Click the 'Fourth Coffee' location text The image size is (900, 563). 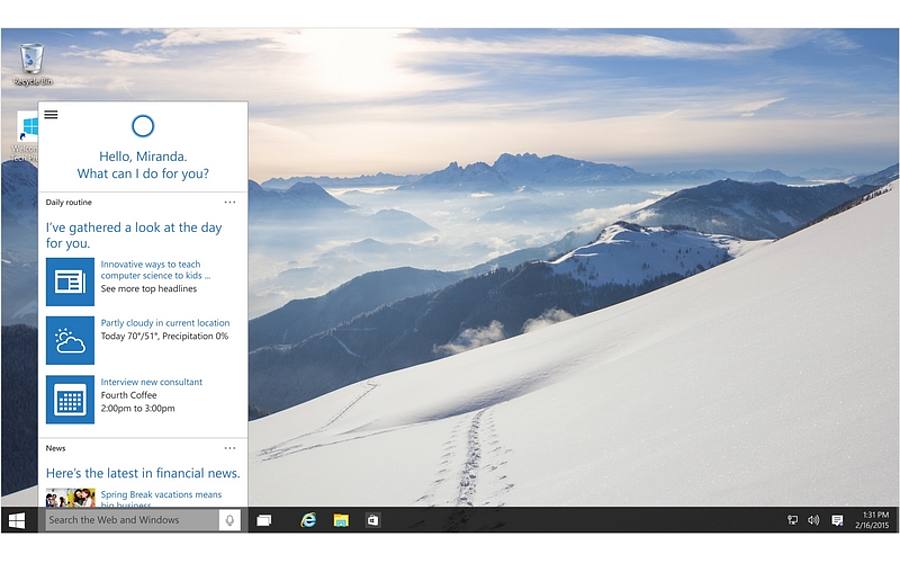pos(129,395)
